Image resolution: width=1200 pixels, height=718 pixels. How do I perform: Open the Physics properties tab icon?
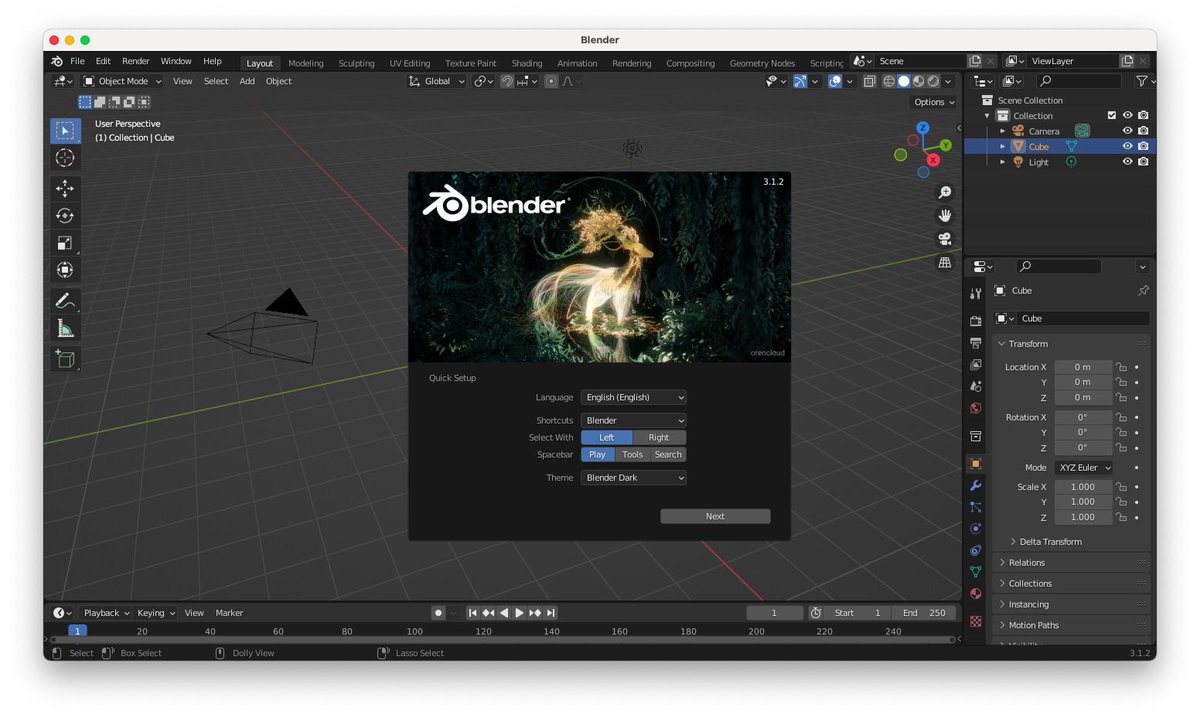point(976,529)
